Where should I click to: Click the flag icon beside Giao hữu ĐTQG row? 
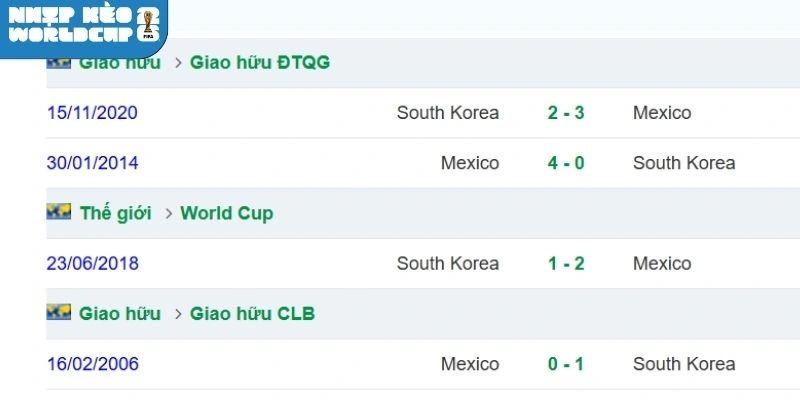[x=58, y=62]
